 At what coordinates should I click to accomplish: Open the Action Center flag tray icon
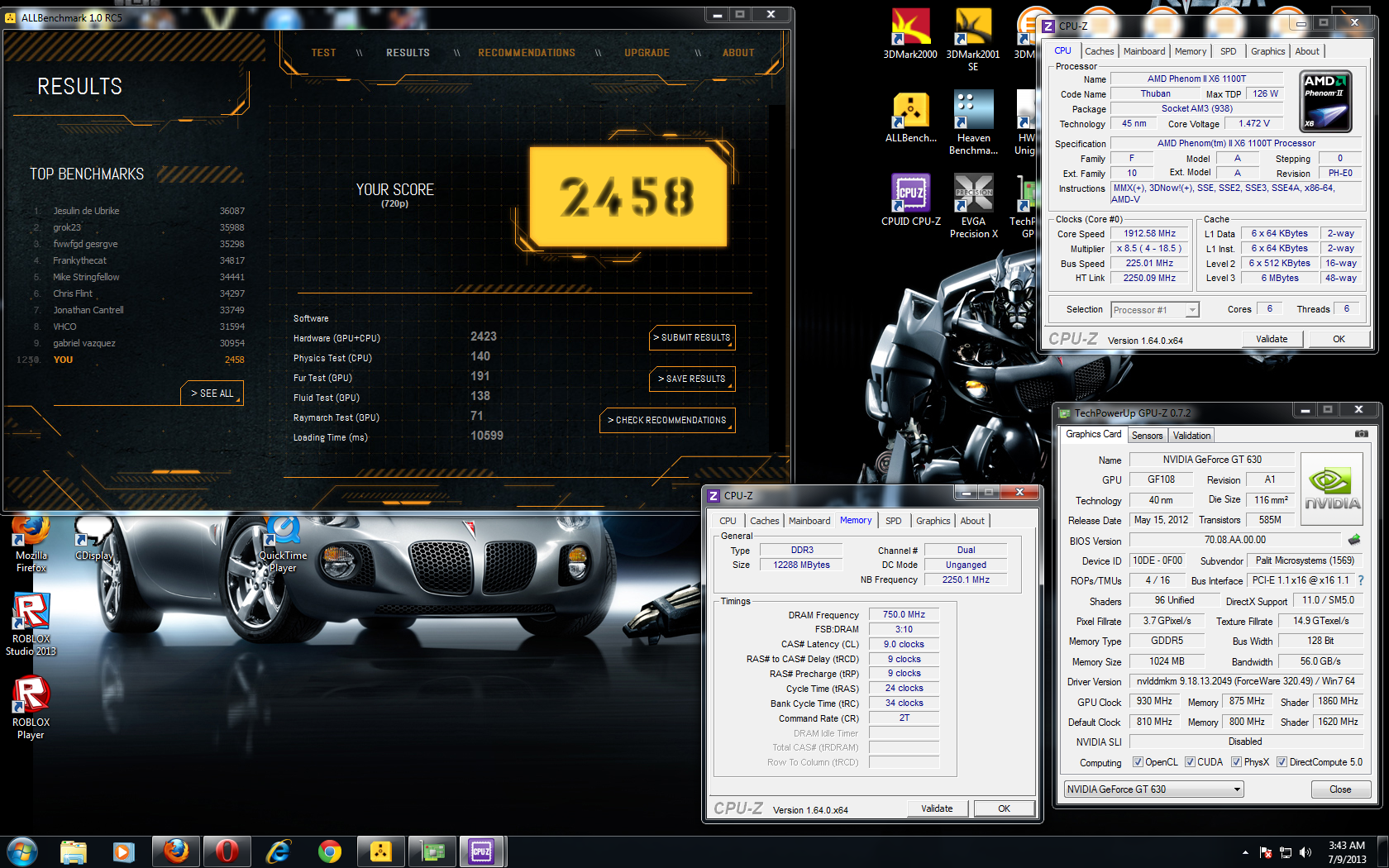pos(1266,852)
